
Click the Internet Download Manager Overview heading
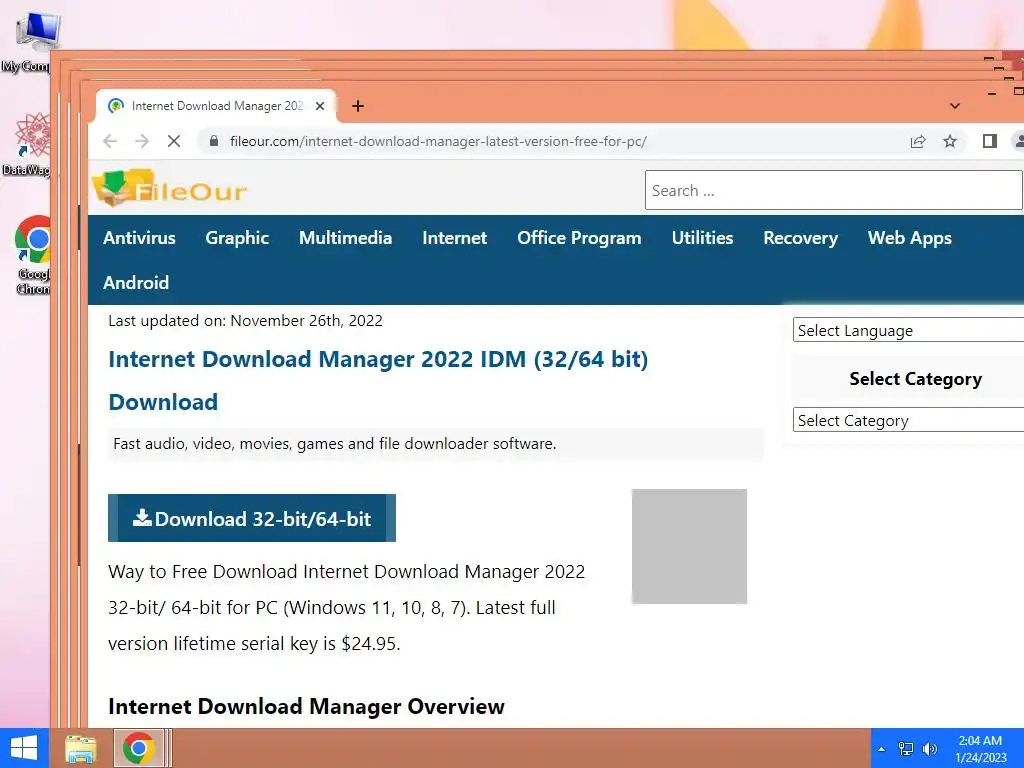[x=306, y=707]
